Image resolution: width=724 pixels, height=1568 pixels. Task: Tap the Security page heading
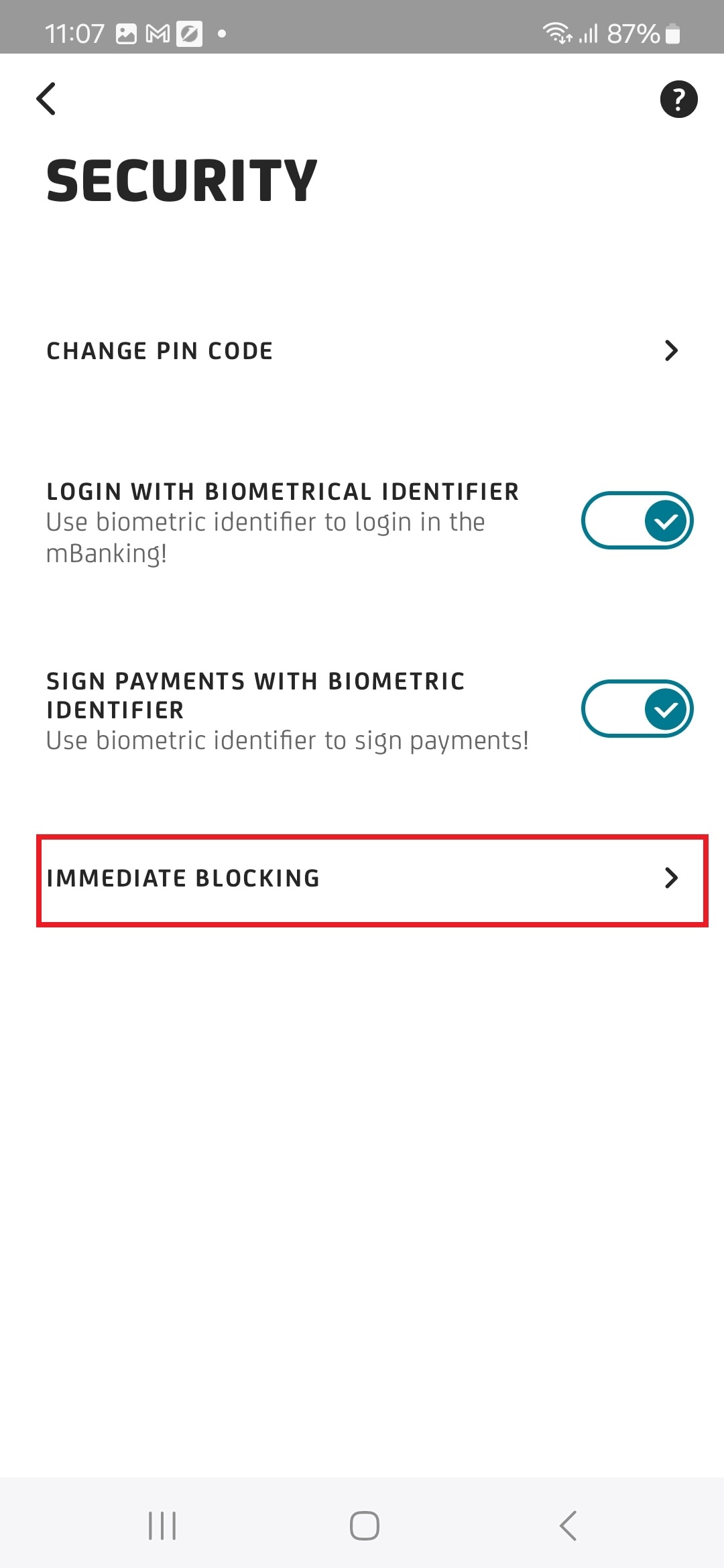pos(182,181)
